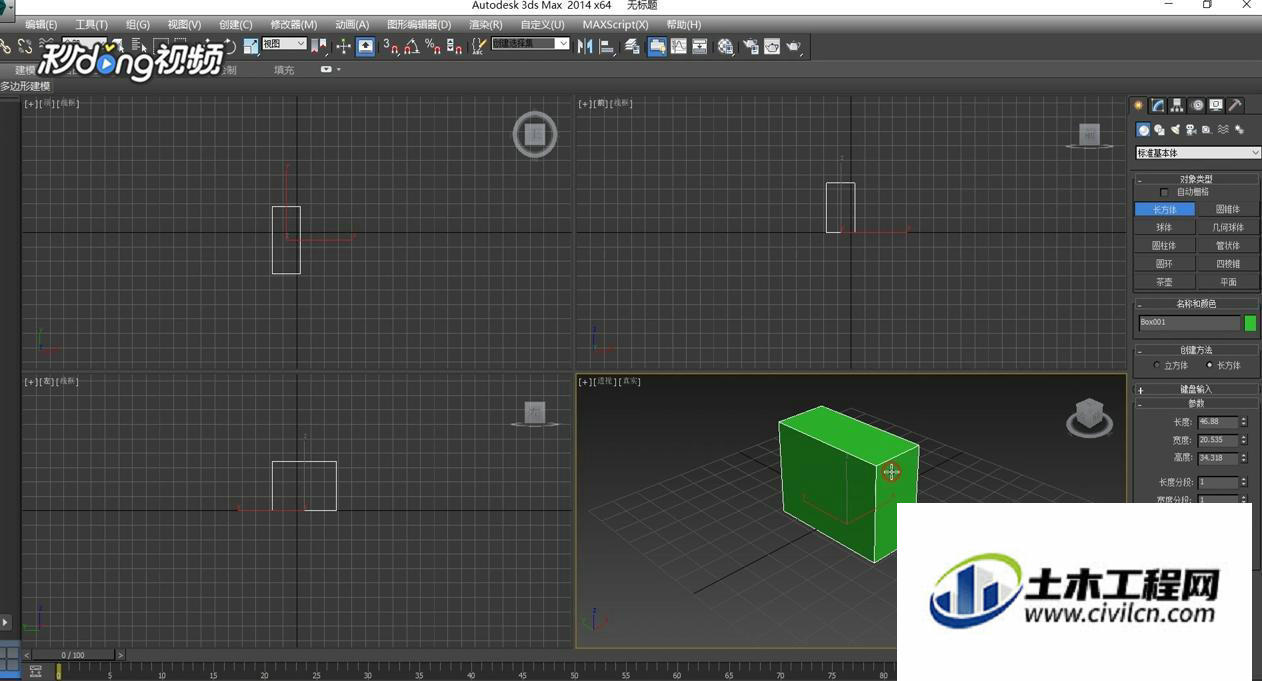Image resolution: width=1262 pixels, height=681 pixels.
Task: Open the MAXScript(X) menu
Action: (615, 24)
